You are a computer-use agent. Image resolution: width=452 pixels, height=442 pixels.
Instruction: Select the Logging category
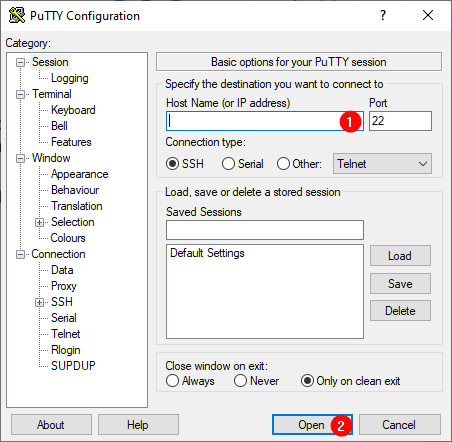pyautogui.click(x=70, y=78)
